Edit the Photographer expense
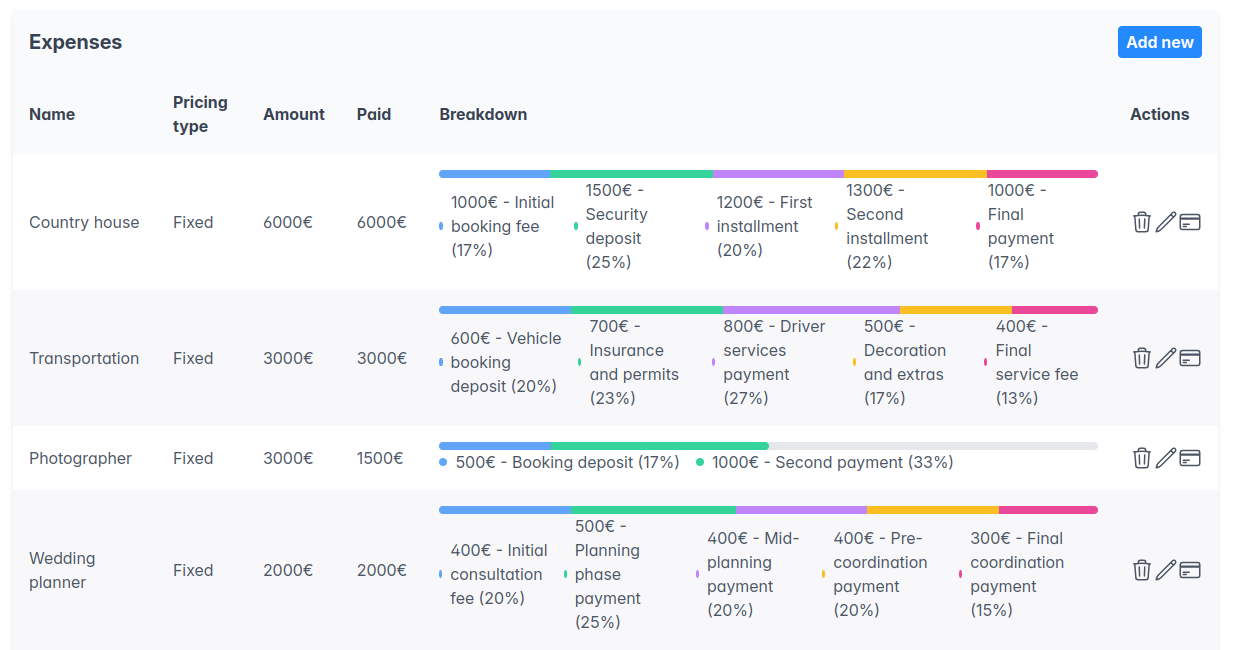Image resolution: width=1237 pixels, height=650 pixels. 1166,457
